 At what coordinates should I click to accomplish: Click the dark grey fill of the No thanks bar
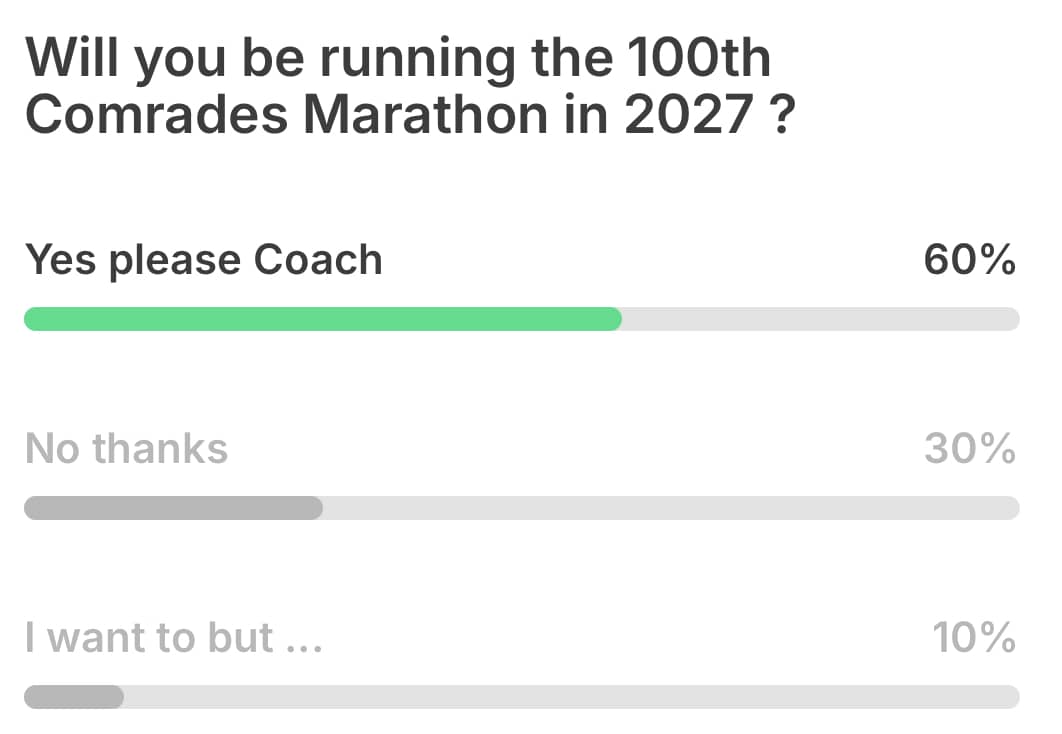click(x=173, y=508)
